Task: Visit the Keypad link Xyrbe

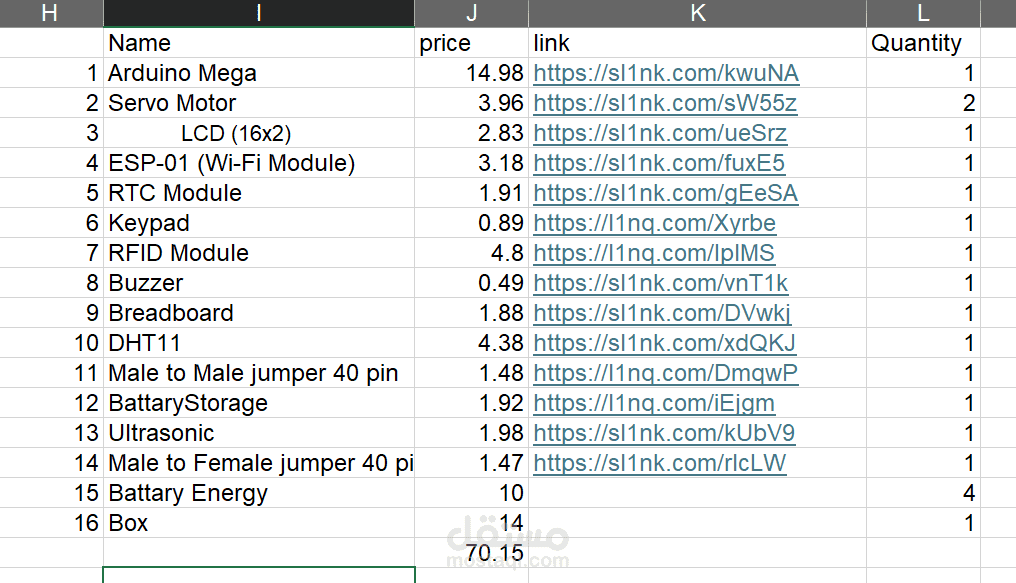Action: (x=654, y=223)
